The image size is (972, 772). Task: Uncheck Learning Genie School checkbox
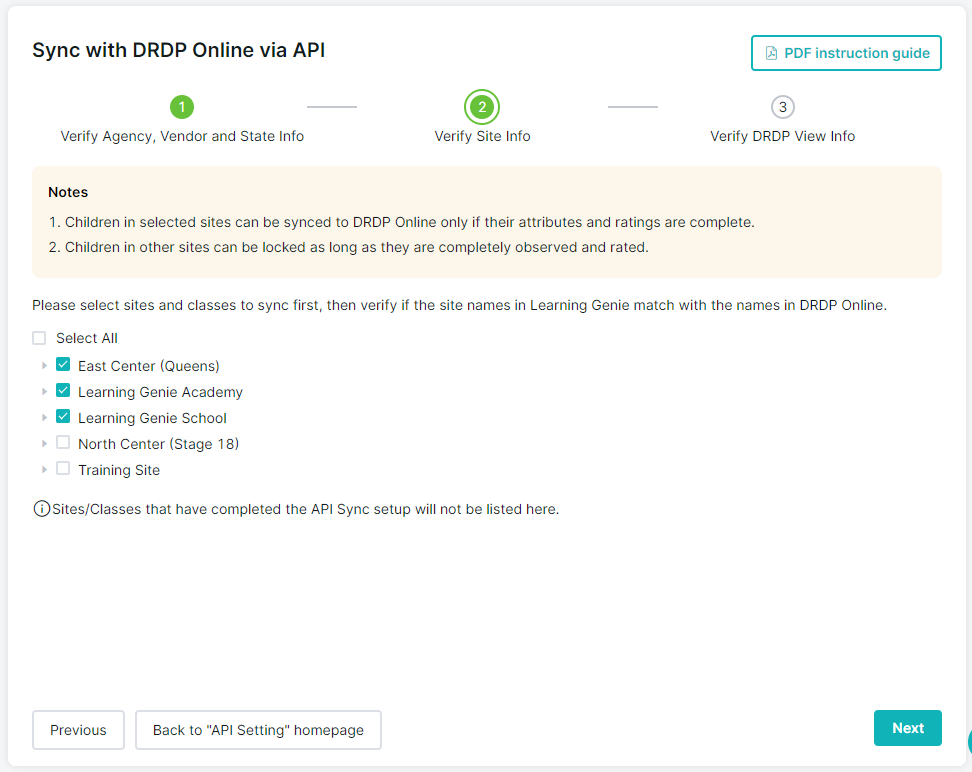coord(63,417)
